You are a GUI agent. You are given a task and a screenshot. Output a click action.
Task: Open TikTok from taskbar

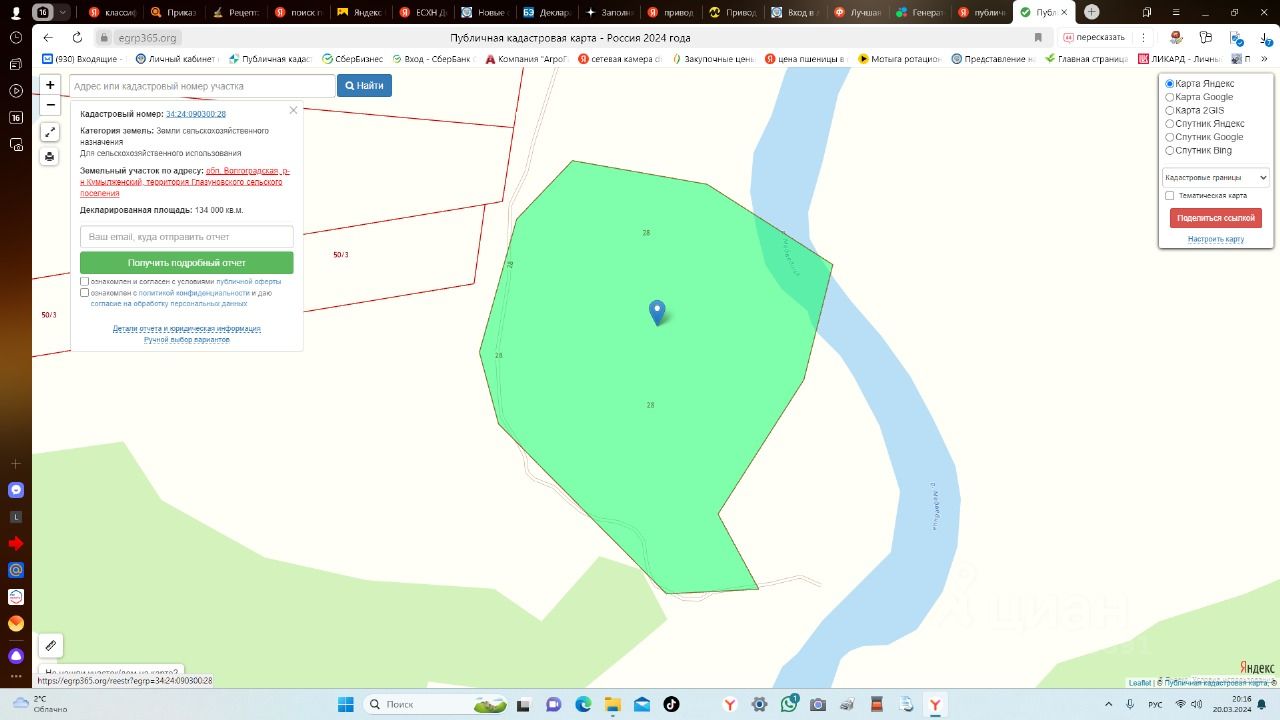click(671, 704)
